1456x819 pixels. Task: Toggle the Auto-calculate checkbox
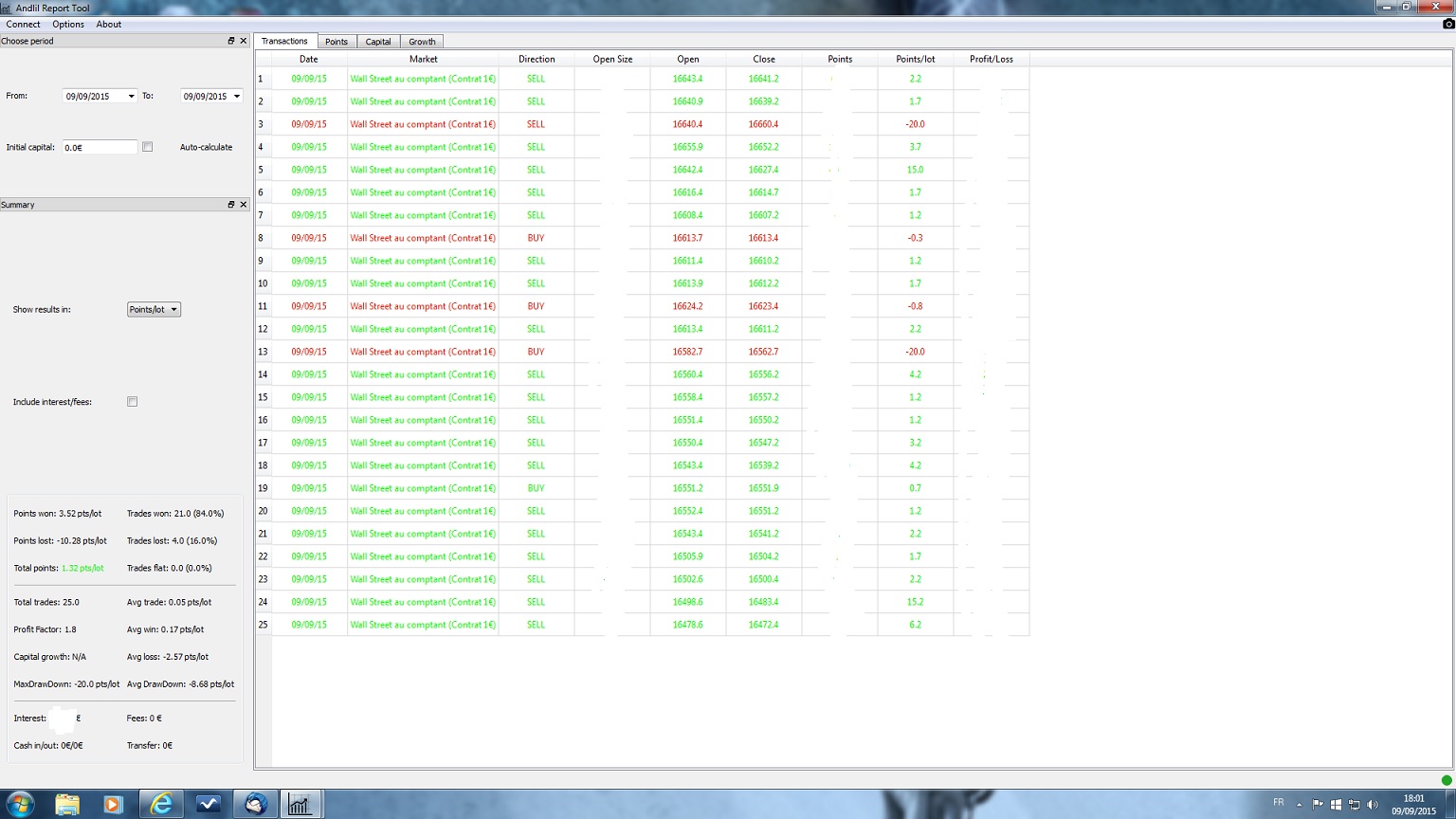click(147, 147)
